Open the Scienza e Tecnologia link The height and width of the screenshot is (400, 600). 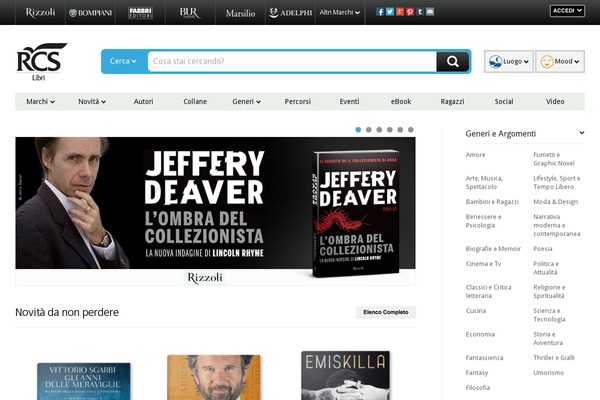click(549, 315)
